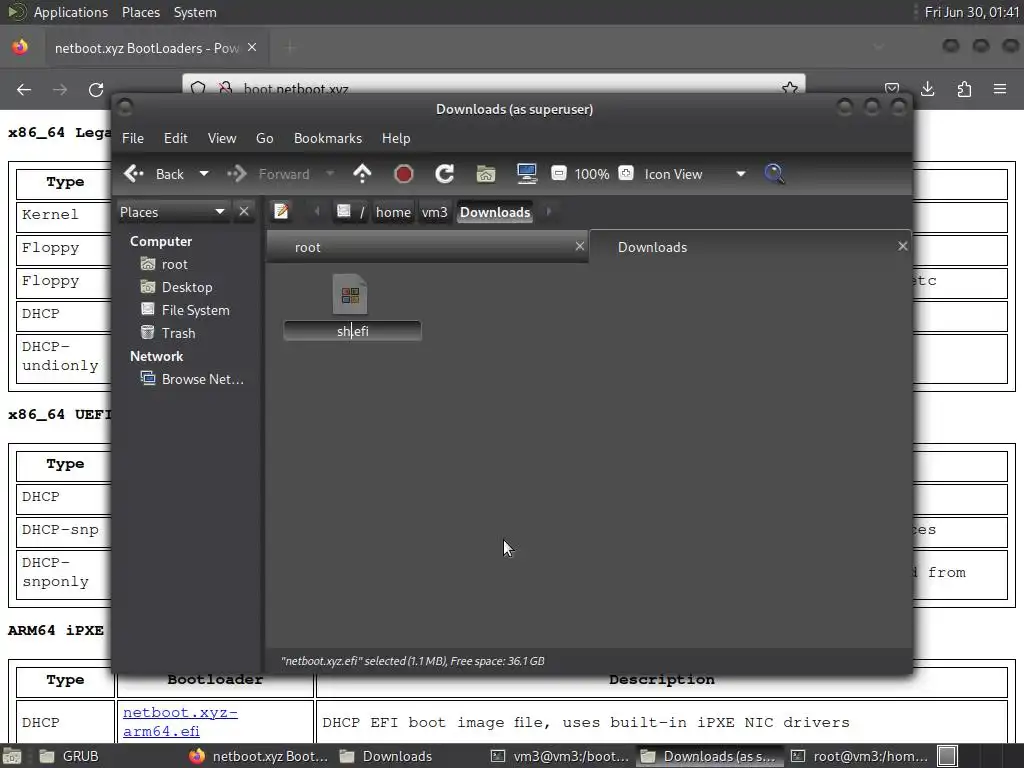1024x768 pixels.
Task: Reload the page in Firefox
Action: [x=96, y=89]
